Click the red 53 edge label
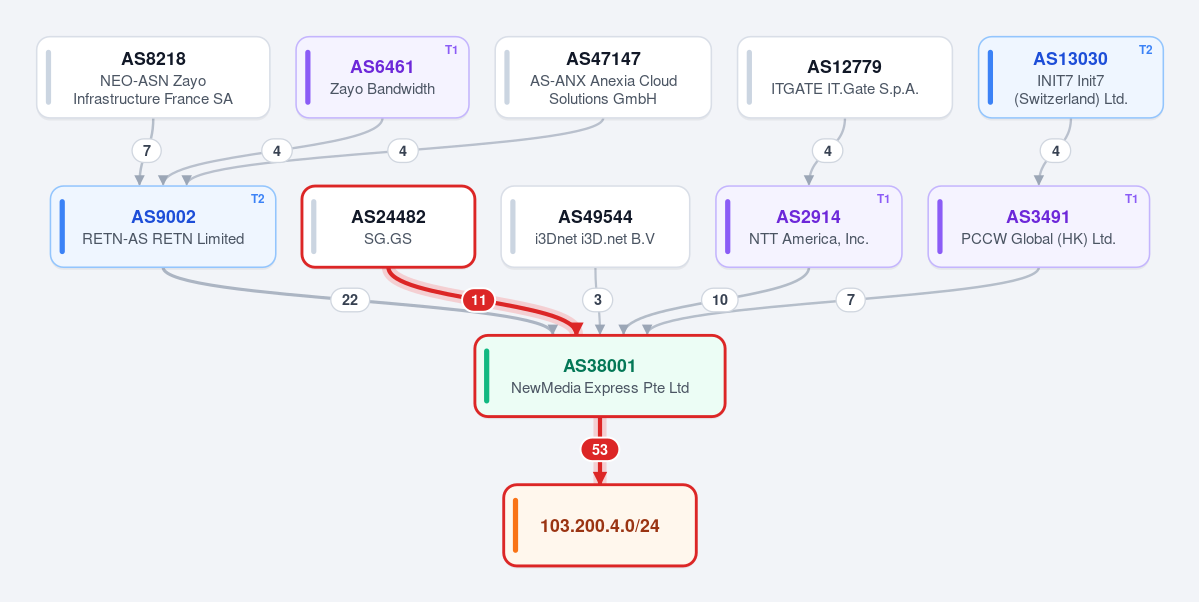Screen dimensions: 1199x602 point(600,450)
